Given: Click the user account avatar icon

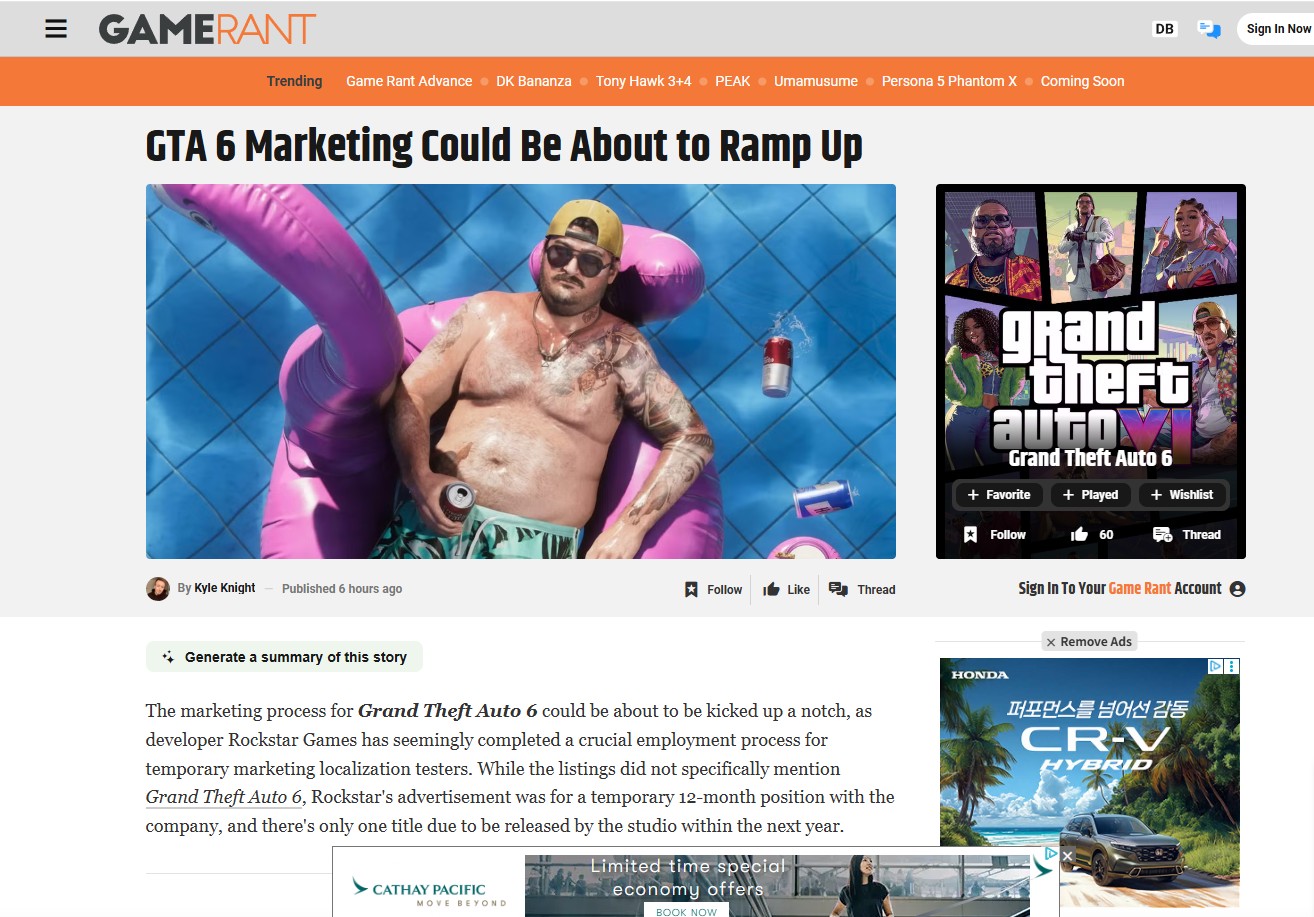Looking at the screenshot, I should click(x=1237, y=589).
